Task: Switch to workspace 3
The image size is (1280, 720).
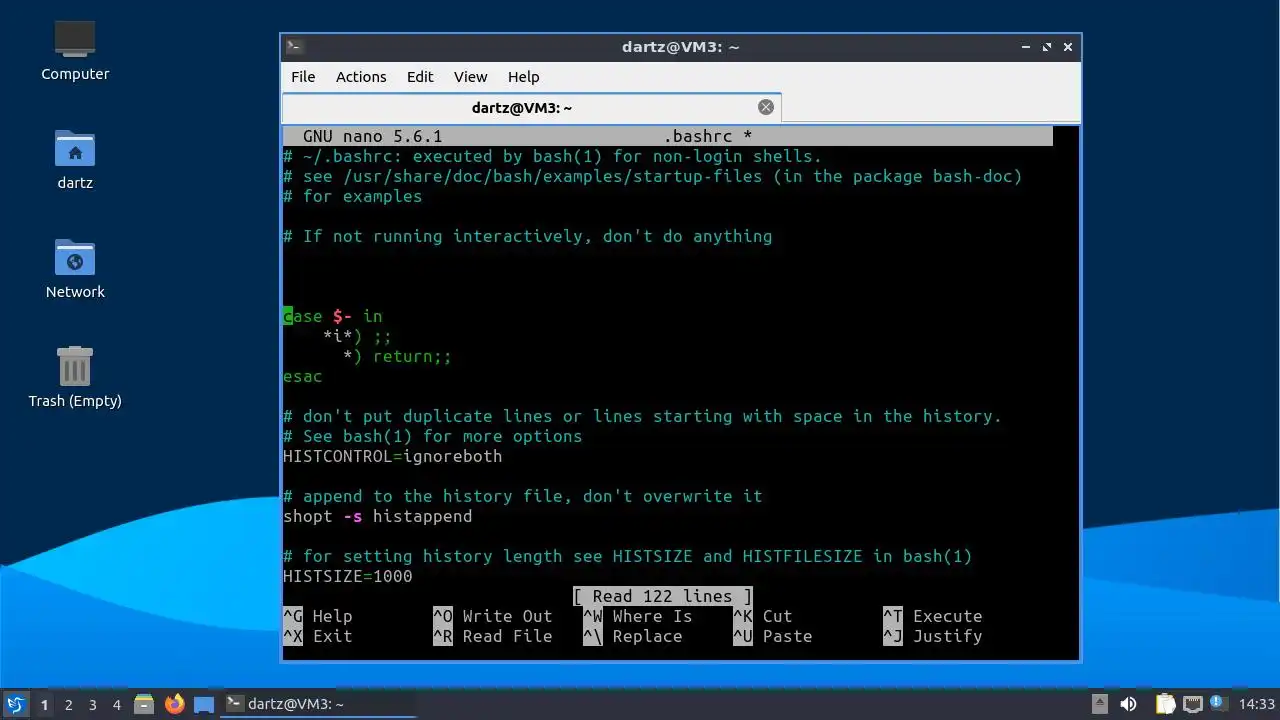Action: [92, 704]
